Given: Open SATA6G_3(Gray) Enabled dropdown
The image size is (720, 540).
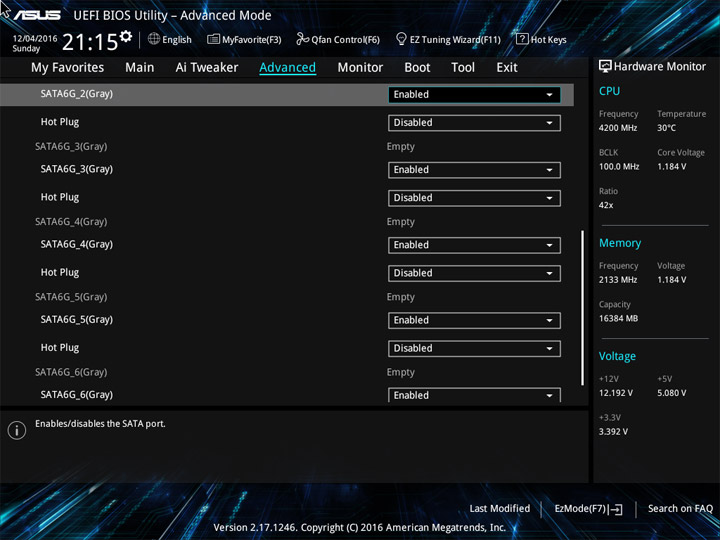Looking at the screenshot, I should (474, 170).
